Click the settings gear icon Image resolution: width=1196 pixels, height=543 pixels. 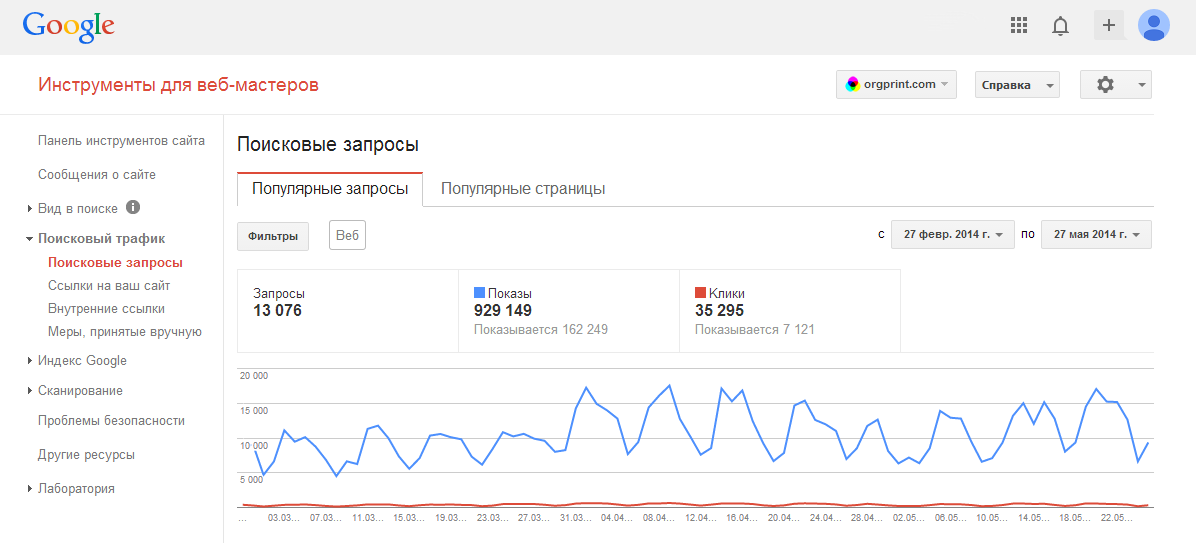(x=1105, y=85)
